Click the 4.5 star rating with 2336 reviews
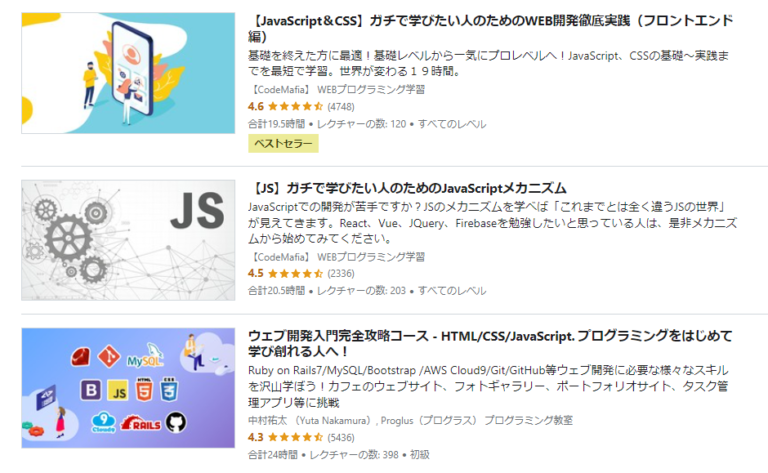The image size is (768, 473). (301, 273)
